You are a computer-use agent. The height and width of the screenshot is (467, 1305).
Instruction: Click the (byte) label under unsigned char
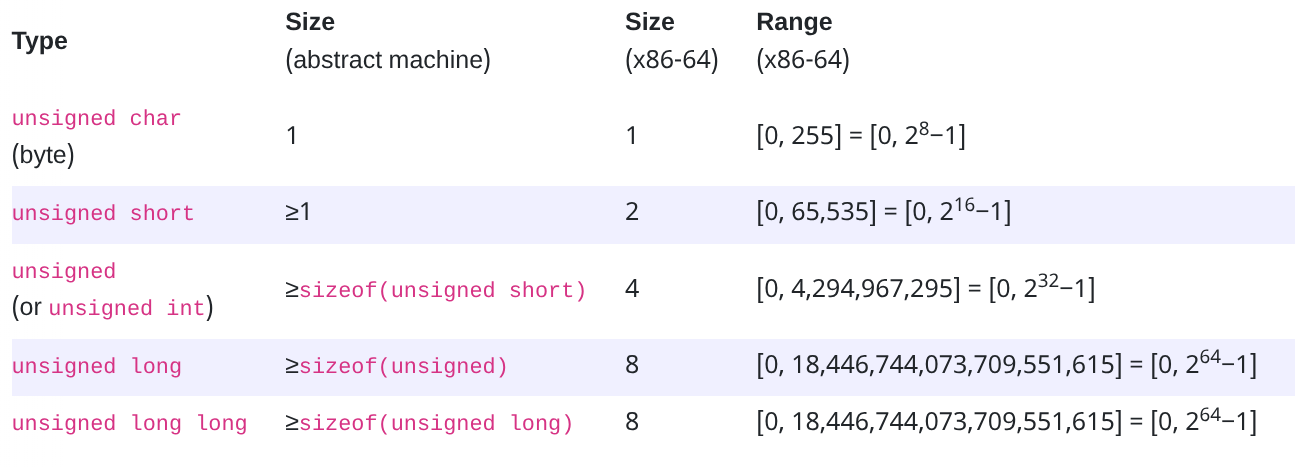(x=44, y=155)
